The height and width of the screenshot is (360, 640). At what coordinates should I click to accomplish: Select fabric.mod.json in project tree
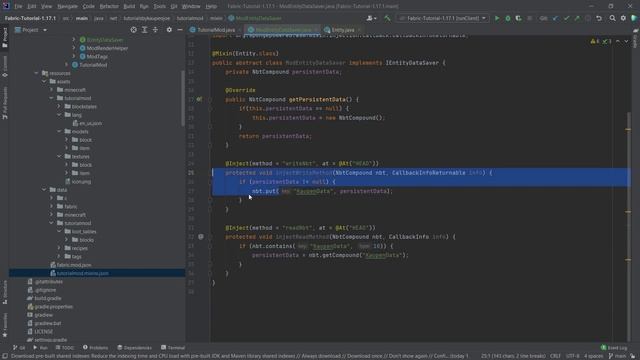71,265
